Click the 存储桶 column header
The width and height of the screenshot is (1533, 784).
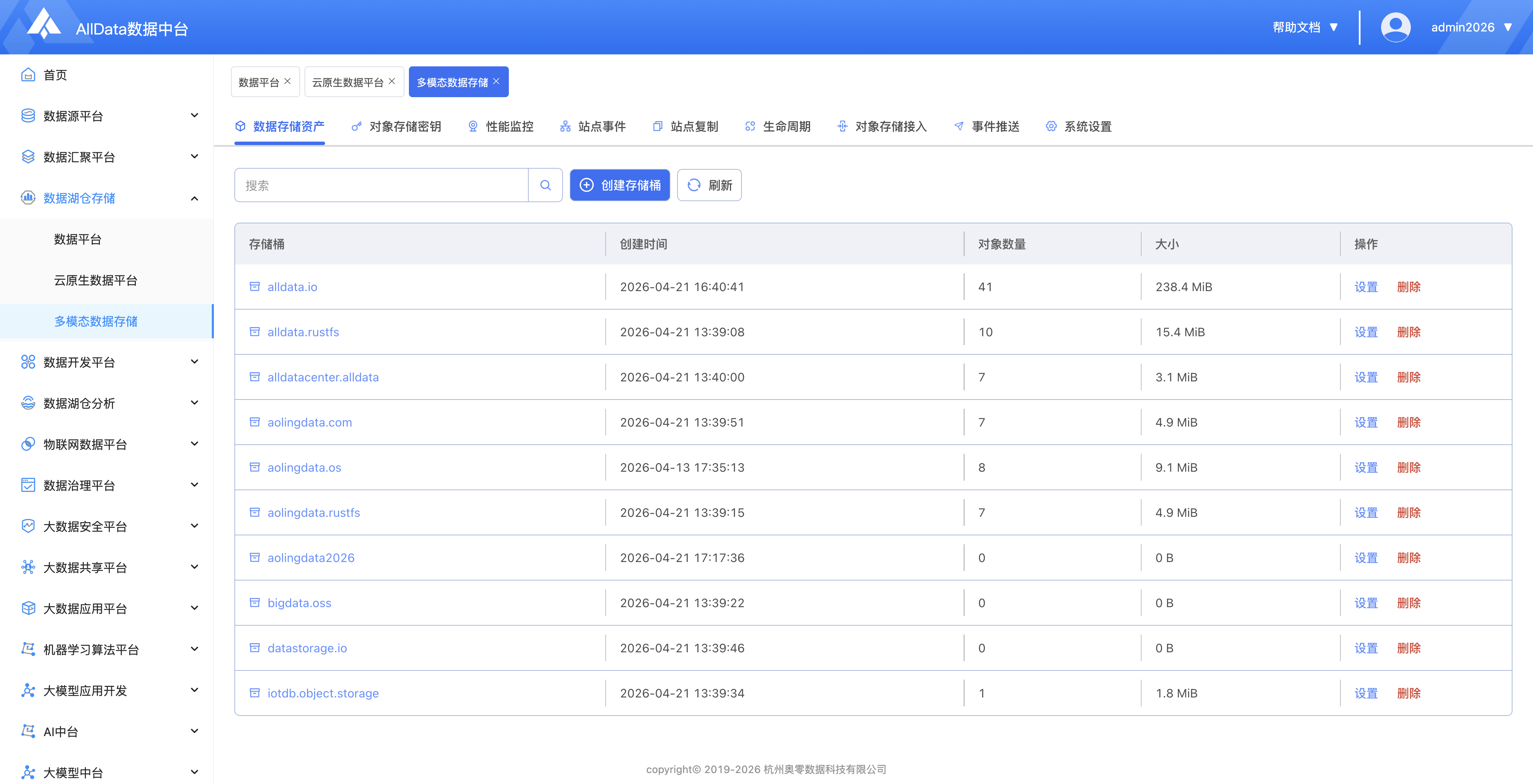[x=267, y=244]
